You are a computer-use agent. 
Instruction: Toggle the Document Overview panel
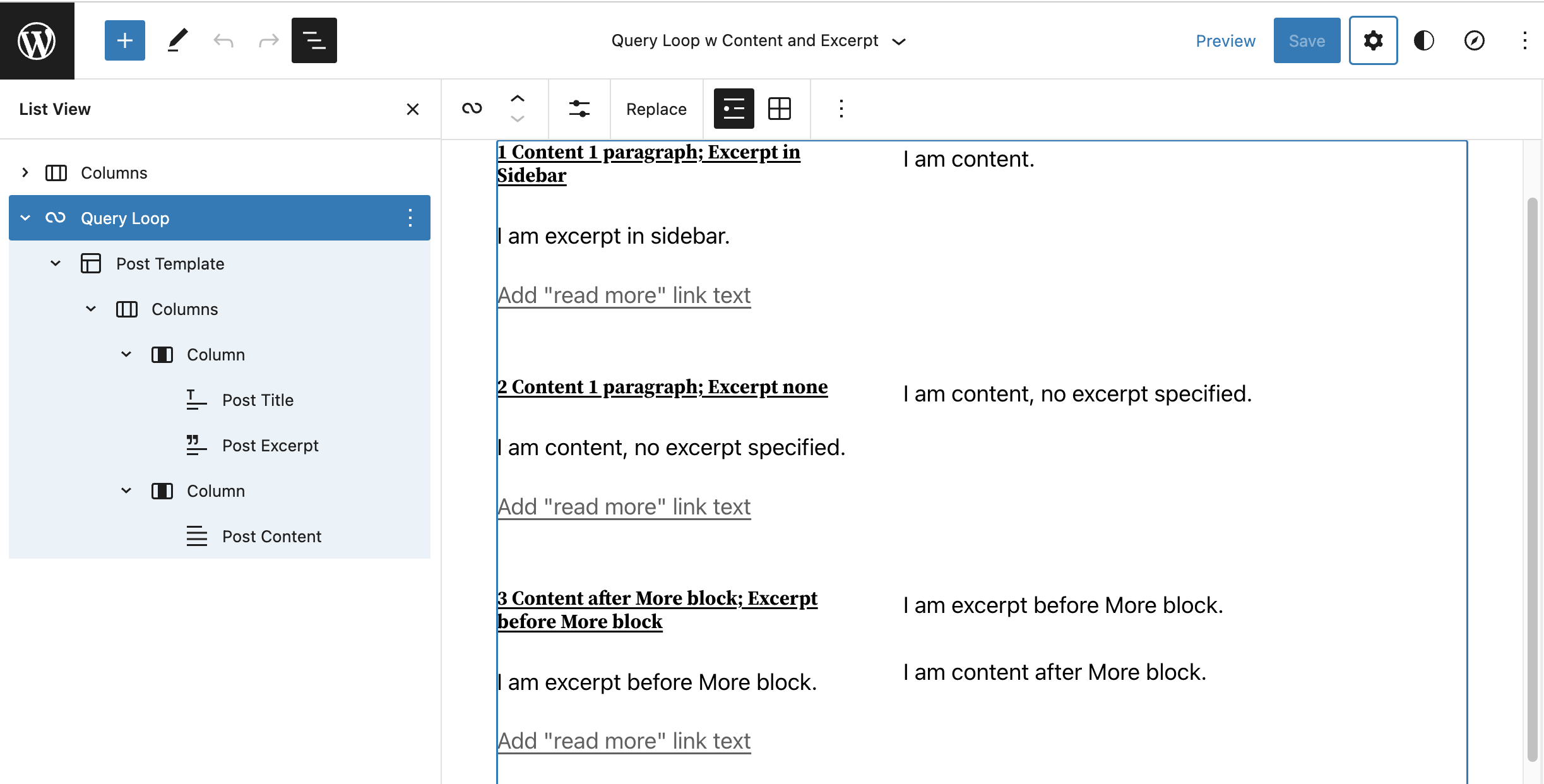tap(314, 40)
